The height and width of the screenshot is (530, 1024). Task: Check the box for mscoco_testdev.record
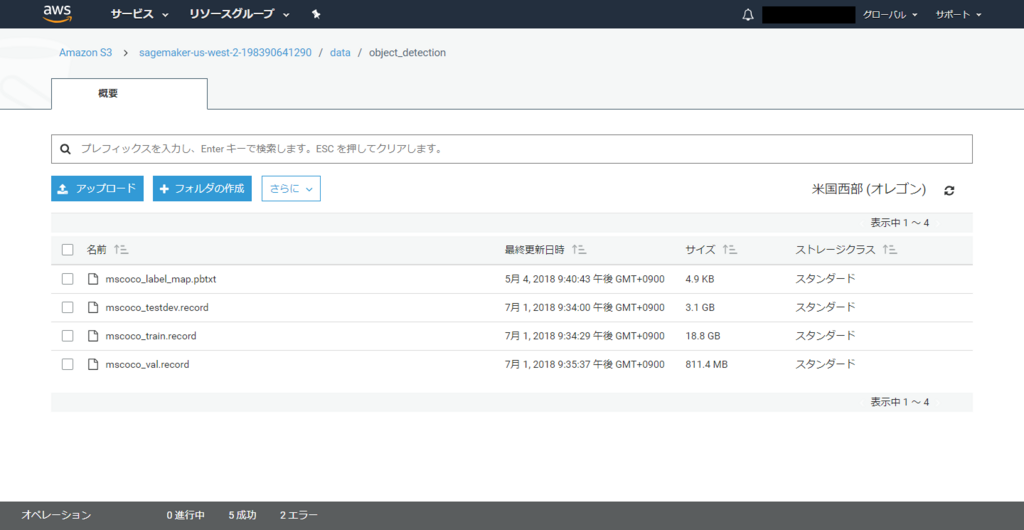[x=67, y=307]
